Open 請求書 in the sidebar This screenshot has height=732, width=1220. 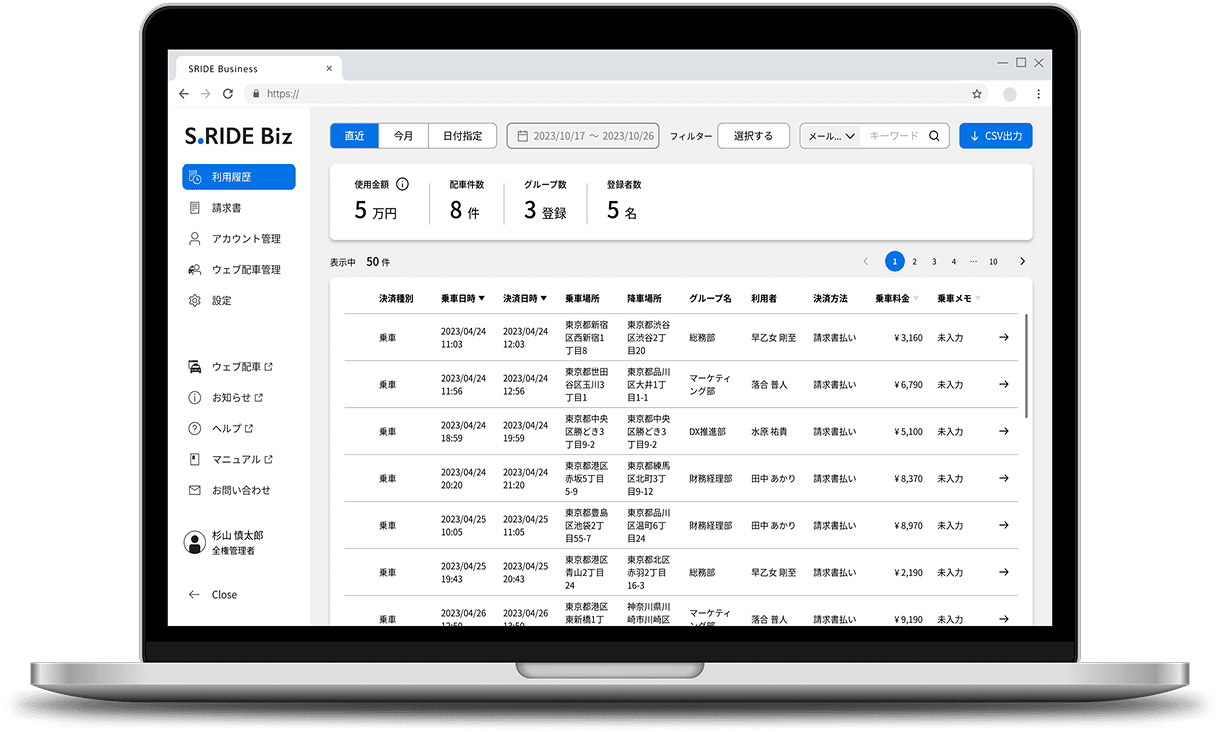(226, 208)
